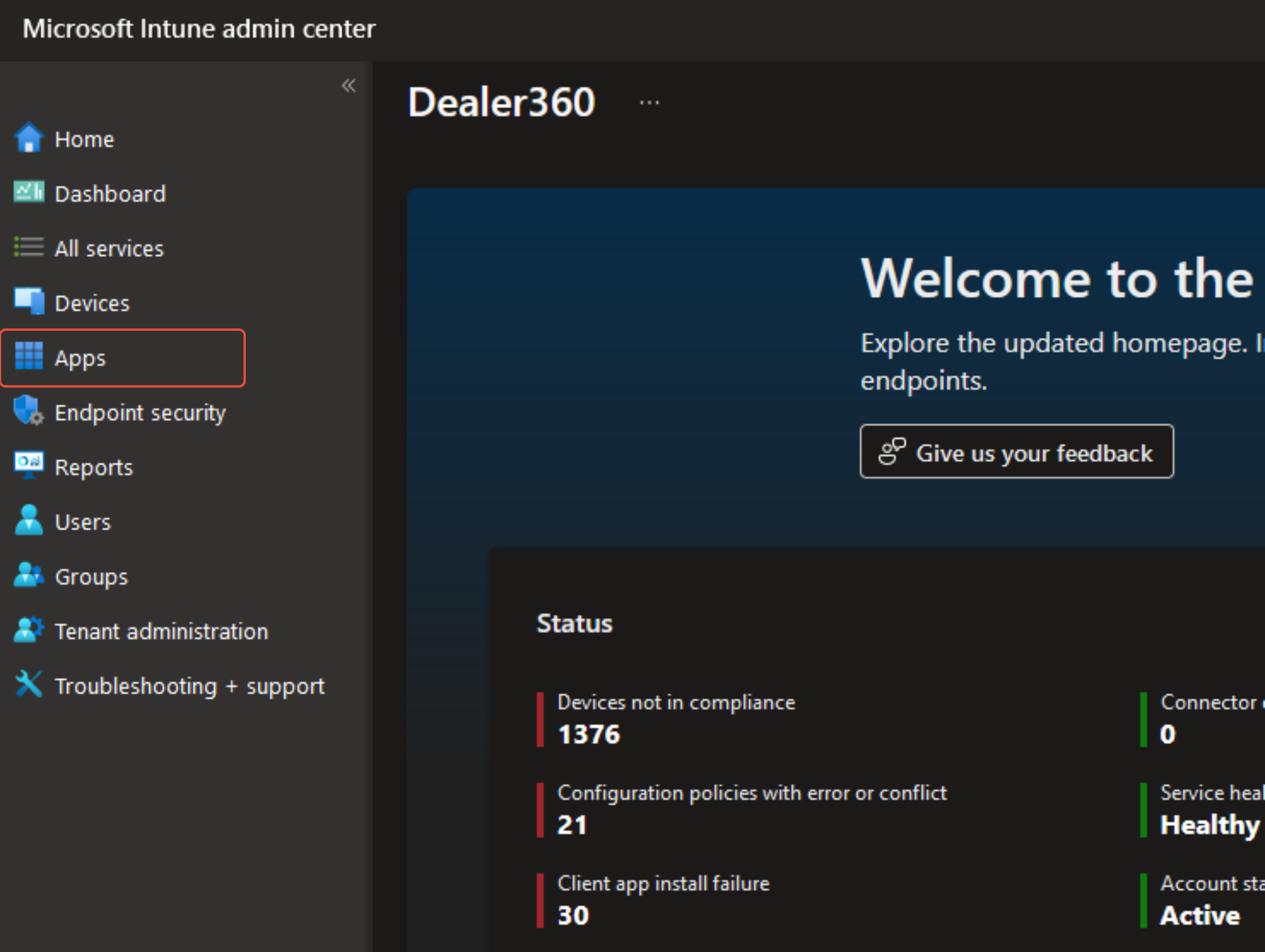Click the Tenant administration gear icon
The height and width of the screenshot is (952, 1265).
coord(28,630)
